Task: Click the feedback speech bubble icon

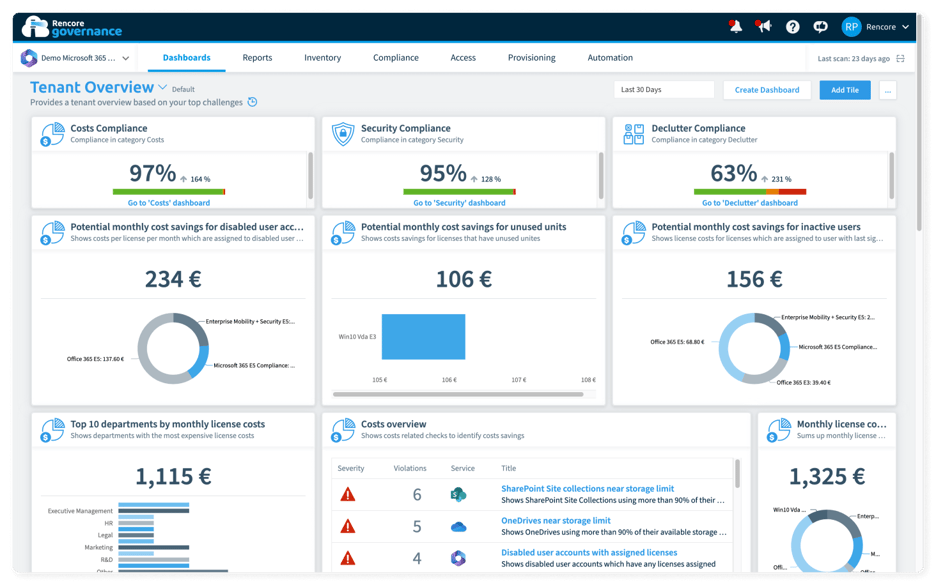Action: (x=821, y=25)
